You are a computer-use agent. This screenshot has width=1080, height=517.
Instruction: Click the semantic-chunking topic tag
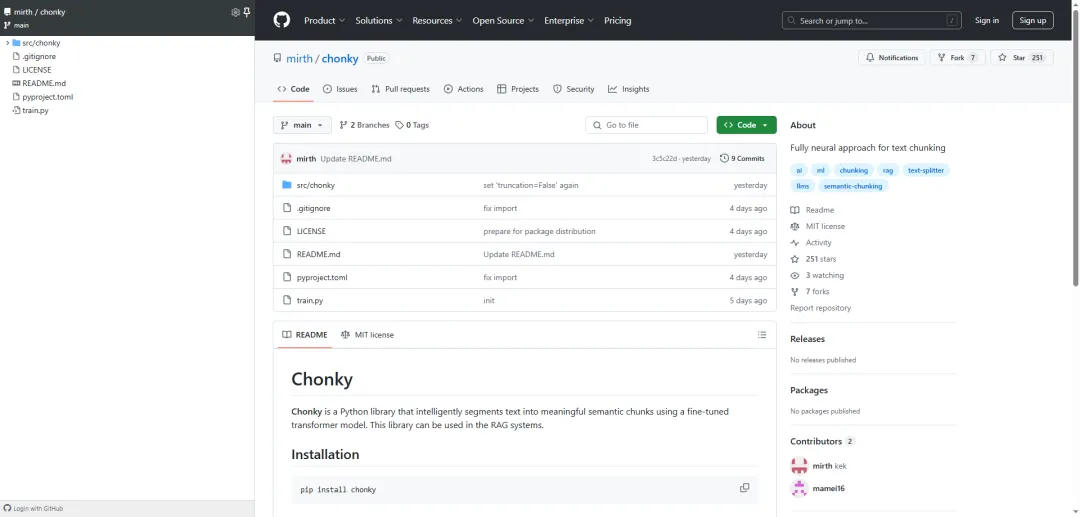point(853,186)
